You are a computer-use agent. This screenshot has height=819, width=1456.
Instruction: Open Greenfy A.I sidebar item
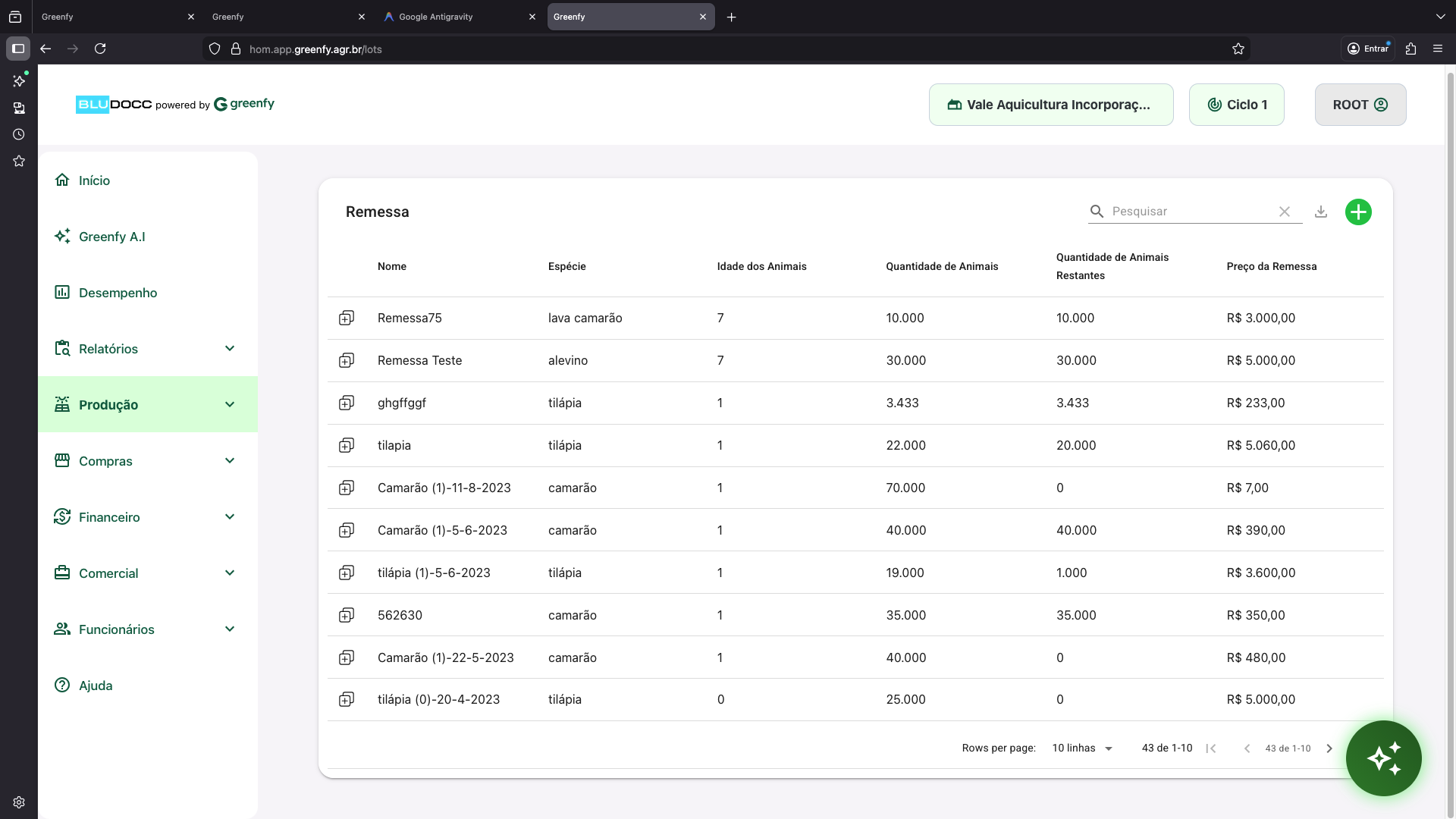(111, 237)
